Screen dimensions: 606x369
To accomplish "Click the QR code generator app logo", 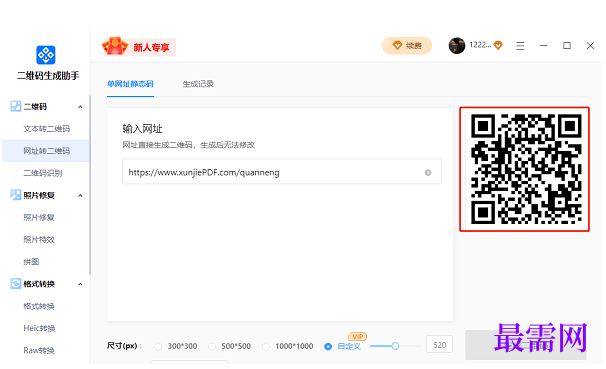I will (x=46, y=55).
